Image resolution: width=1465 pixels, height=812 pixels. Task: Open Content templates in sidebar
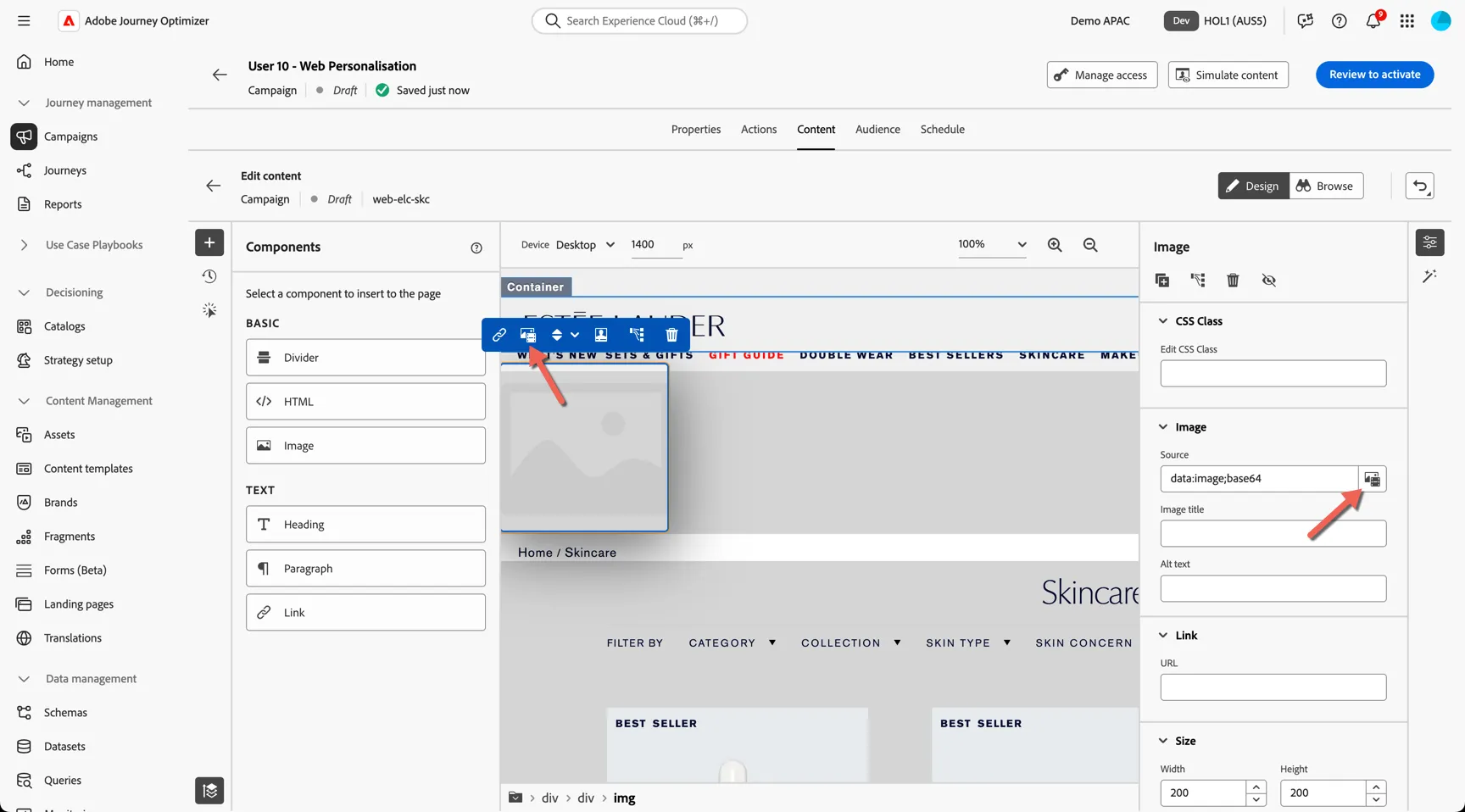point(88,469)
